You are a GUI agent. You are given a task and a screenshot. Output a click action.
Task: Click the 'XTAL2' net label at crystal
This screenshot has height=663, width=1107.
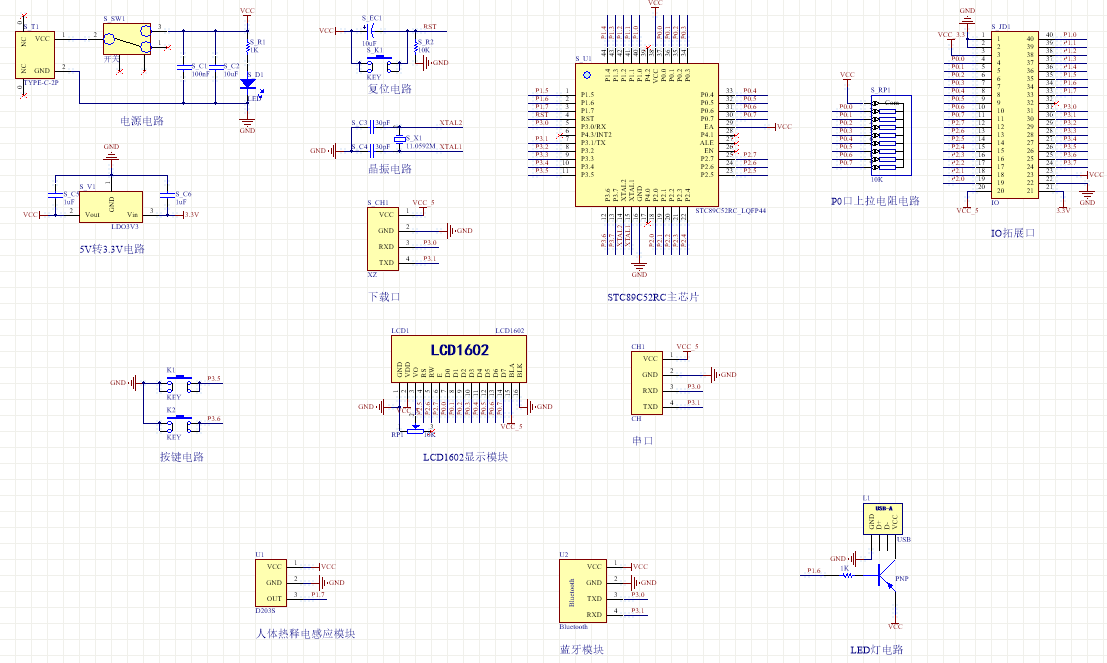[450, 123]
